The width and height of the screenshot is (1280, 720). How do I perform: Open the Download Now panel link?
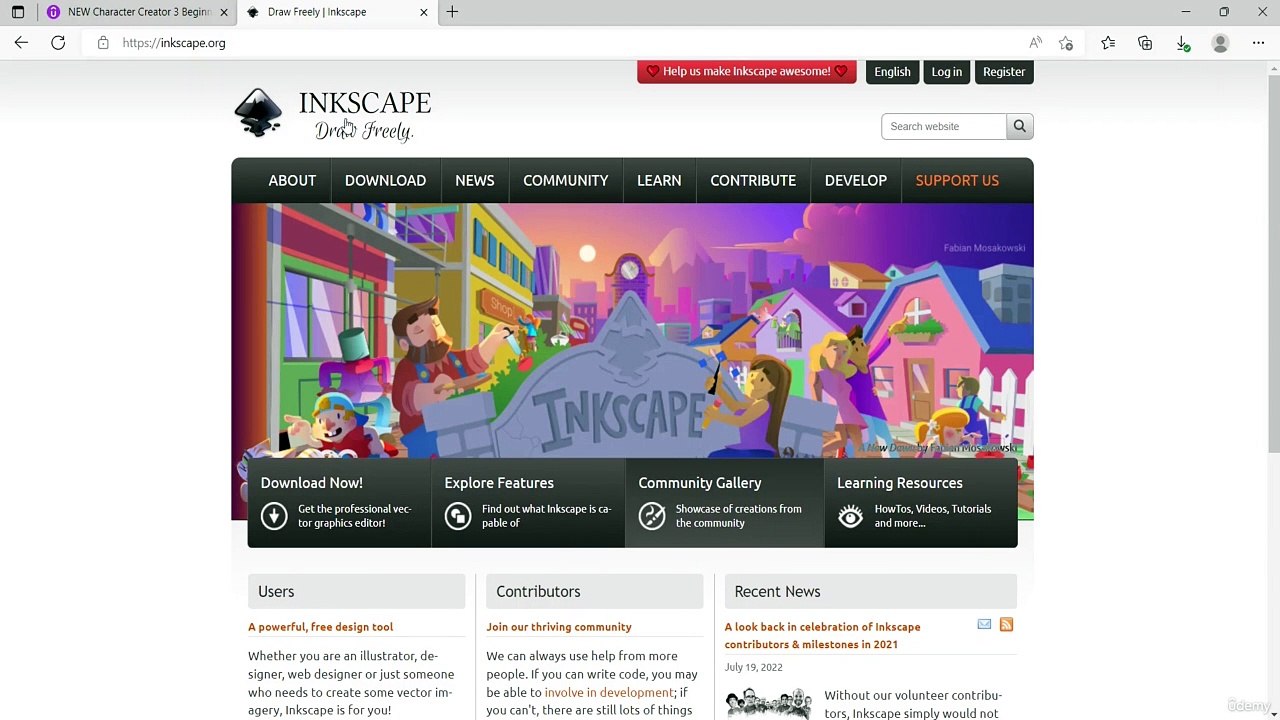(x=339, y=503)
